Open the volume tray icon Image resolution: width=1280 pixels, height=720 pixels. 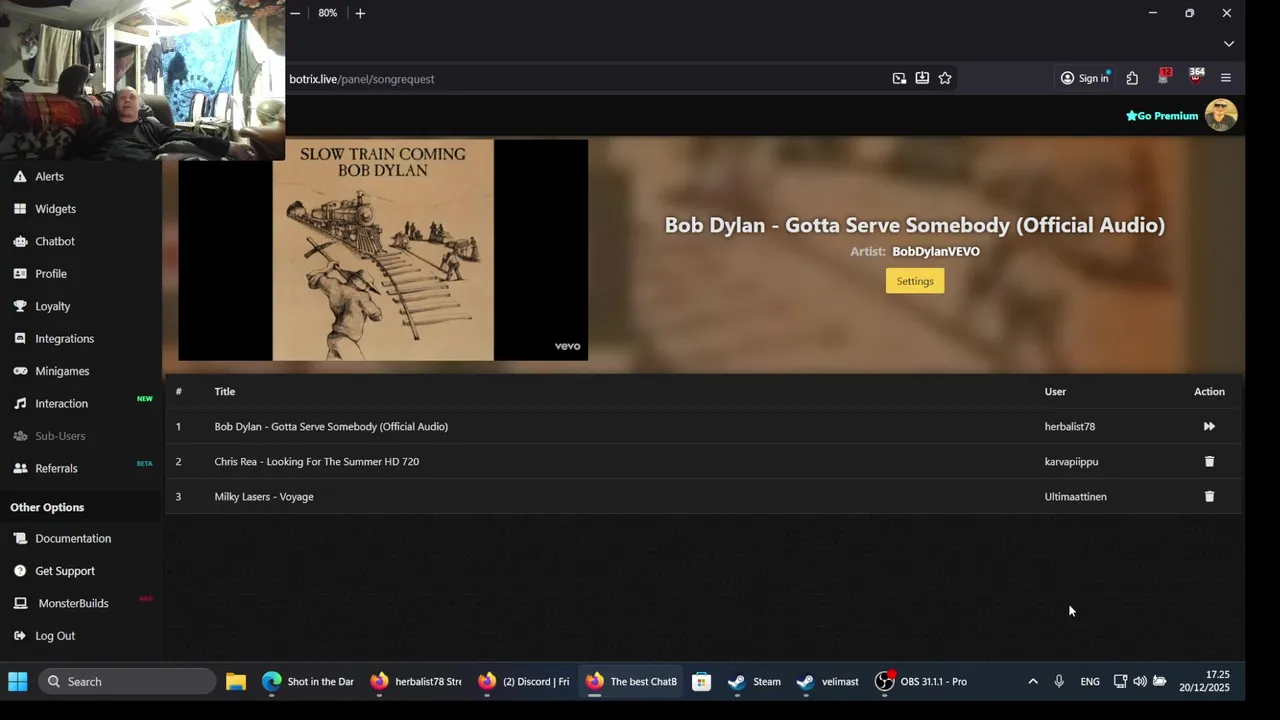point(1140,682)
